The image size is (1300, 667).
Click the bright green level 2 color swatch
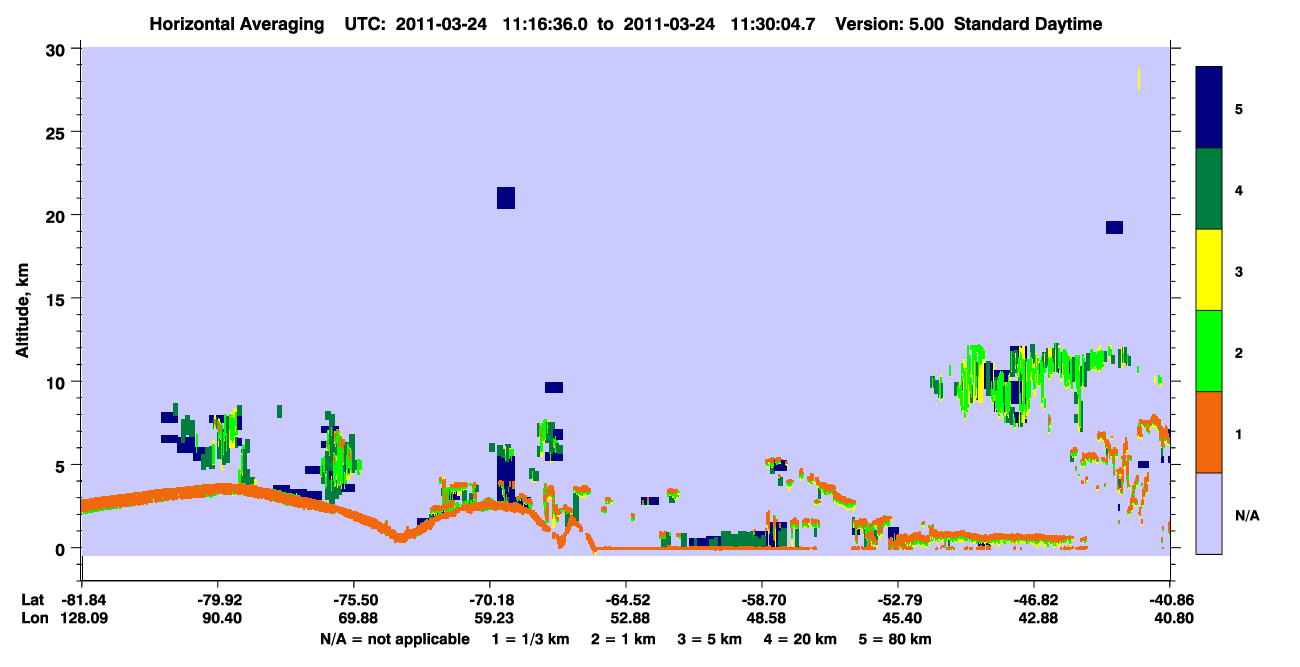[x=1209, y=351]
